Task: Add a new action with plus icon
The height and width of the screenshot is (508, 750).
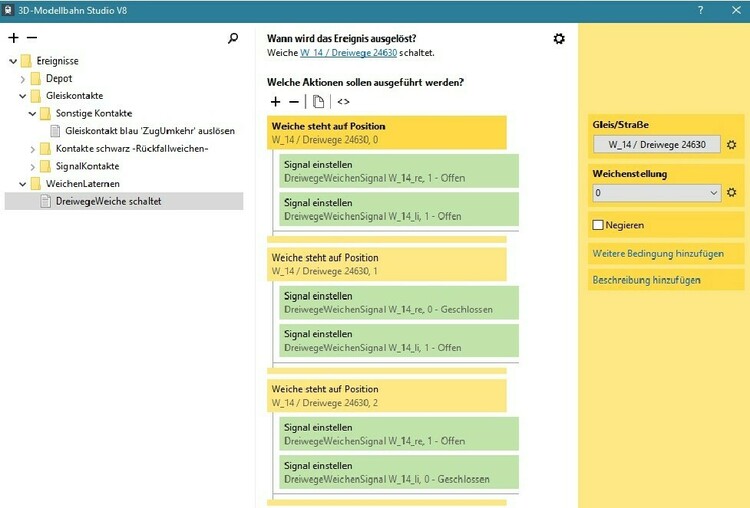Action: 276,102
